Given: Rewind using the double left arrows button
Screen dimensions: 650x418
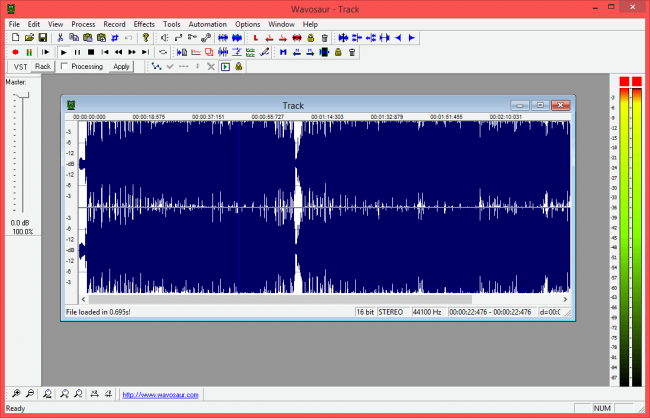Looking at the screenshot, I should pyautogui.click(x=118, y=52).
